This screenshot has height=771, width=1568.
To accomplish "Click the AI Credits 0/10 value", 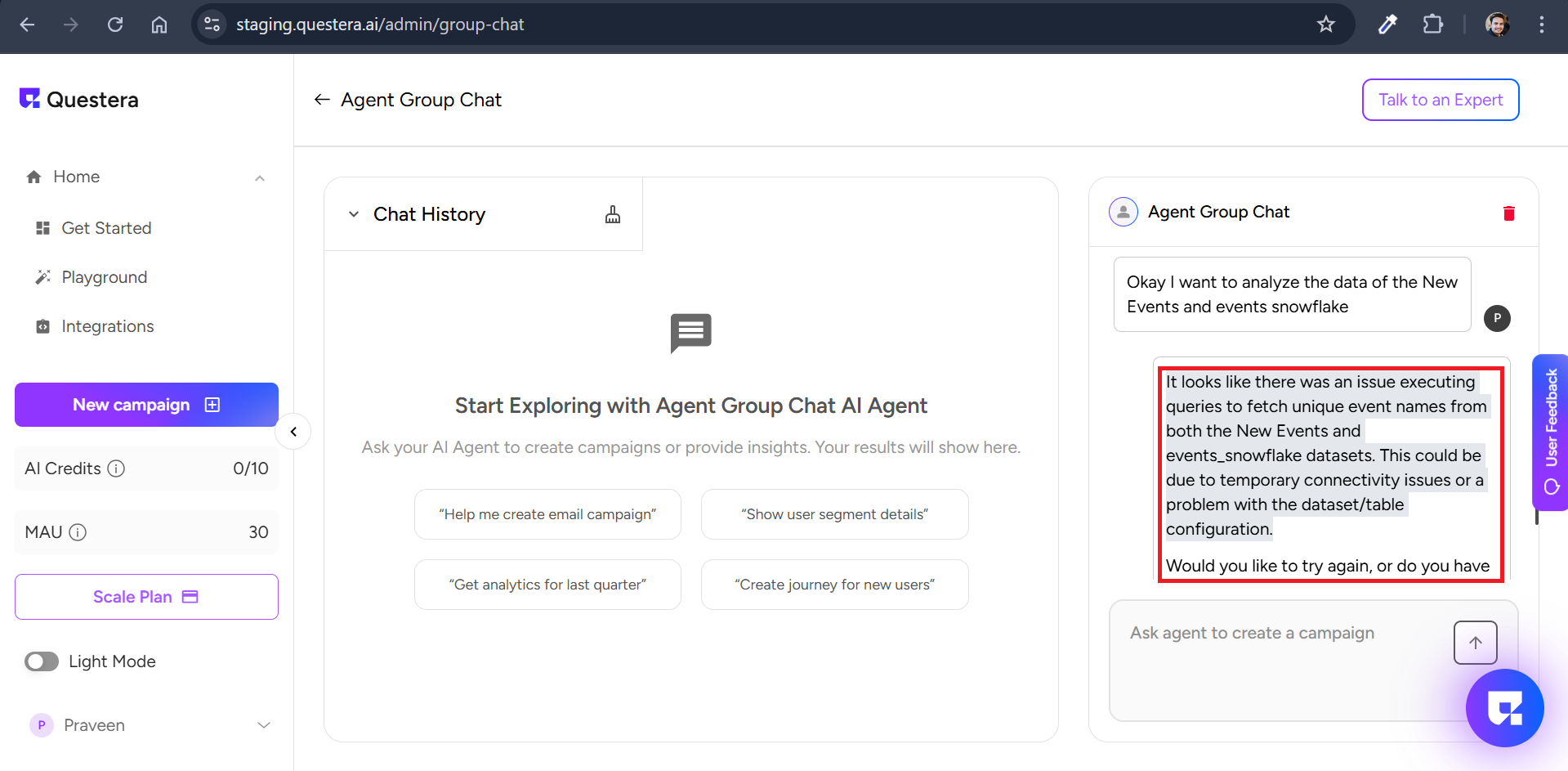I will [251, 468].
